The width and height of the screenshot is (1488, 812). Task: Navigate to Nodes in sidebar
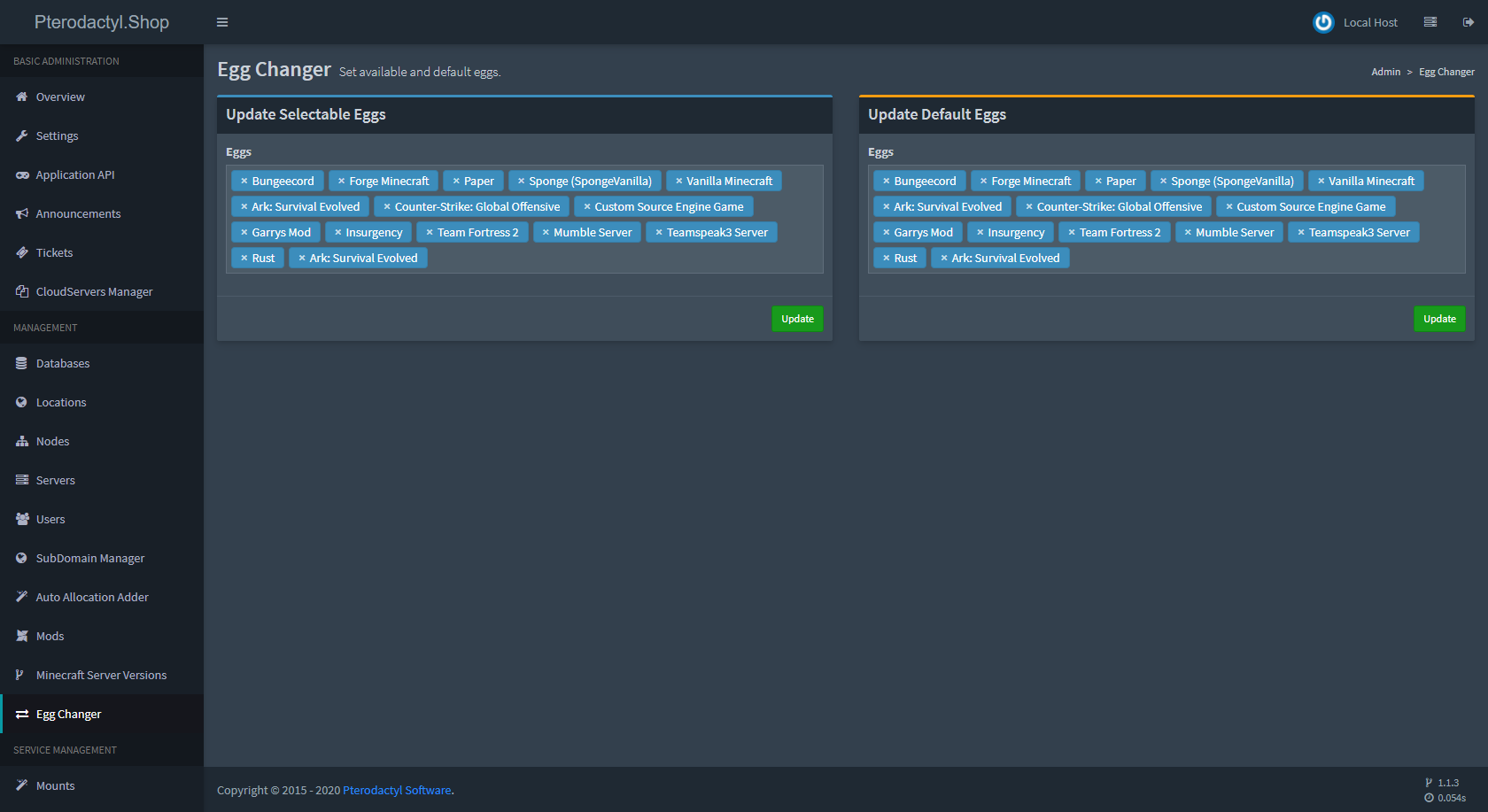coord(53,442)
